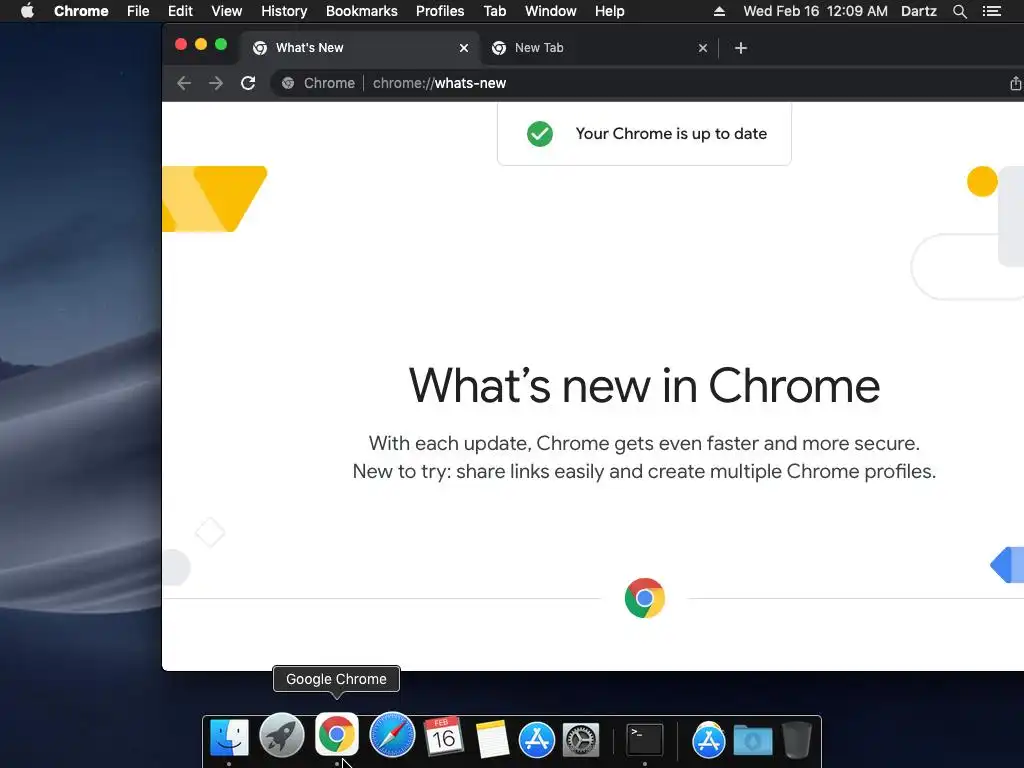Click the 'What's new in Chrome' heading
Image resolution: width=1024 pixels, height=768 pixels.
[645, 385]
